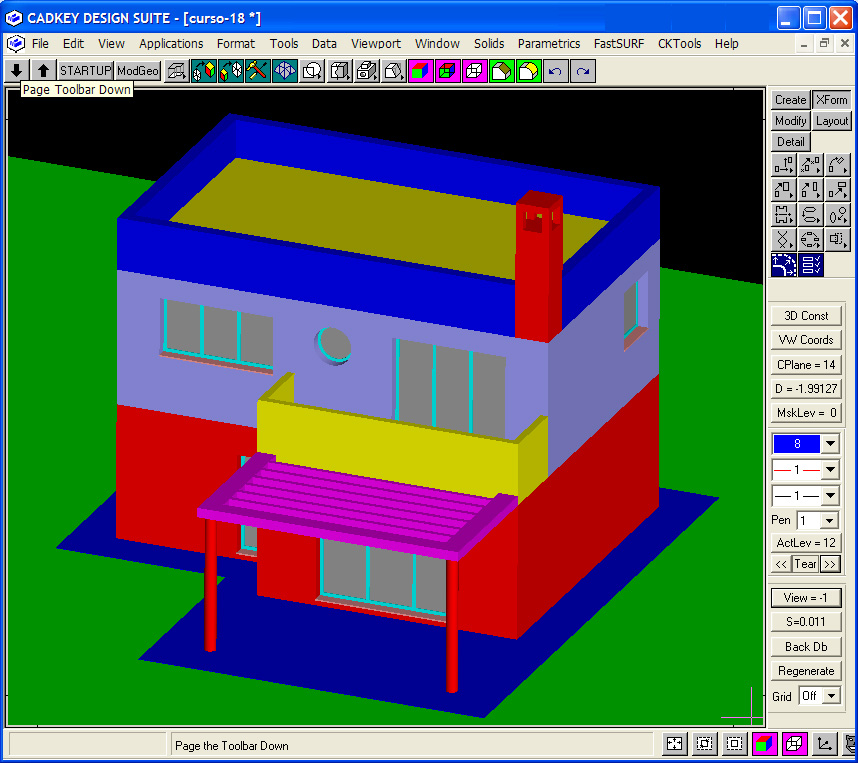Click the zoom-to-fit icon in status bar
858x763 pixels.
click(x=675, y=744)
